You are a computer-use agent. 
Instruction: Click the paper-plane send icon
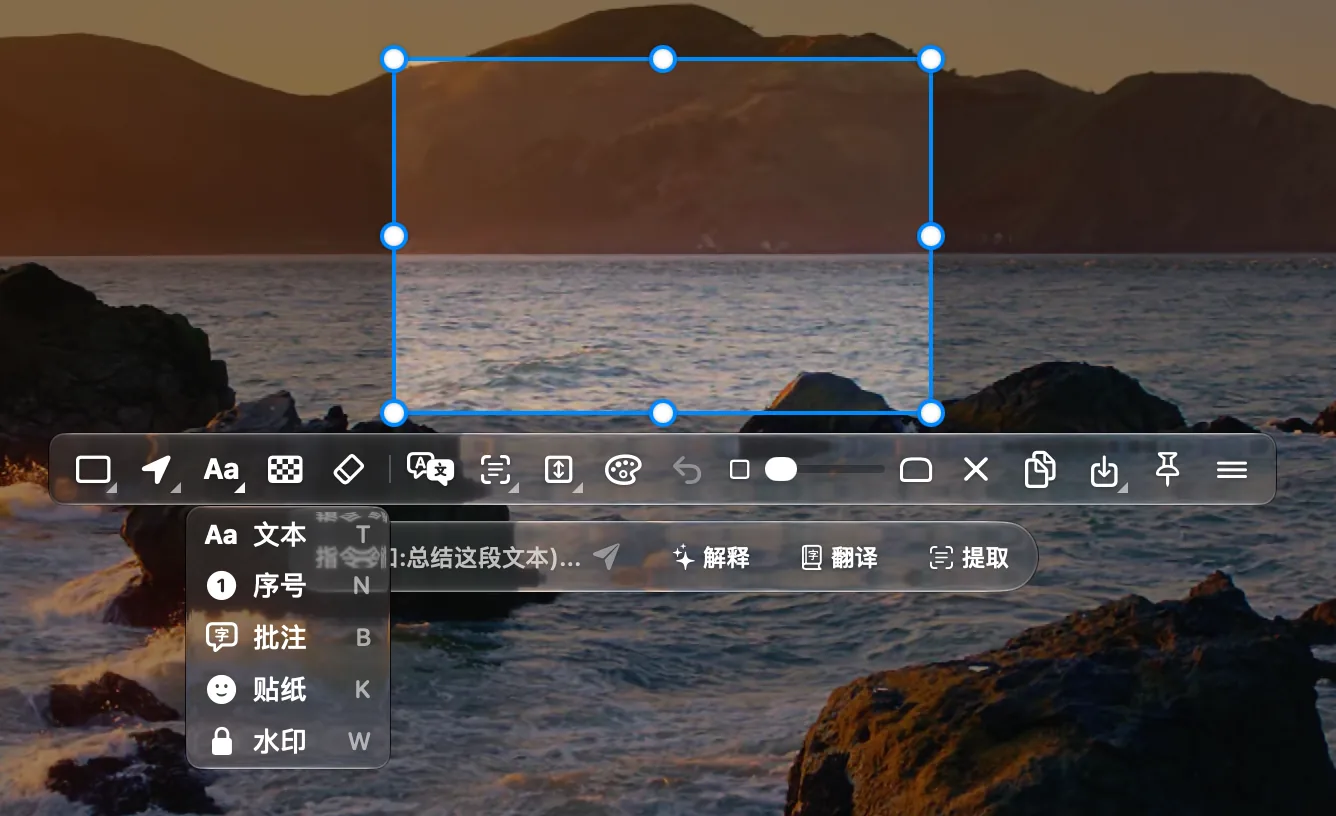(x=606, y=557)
